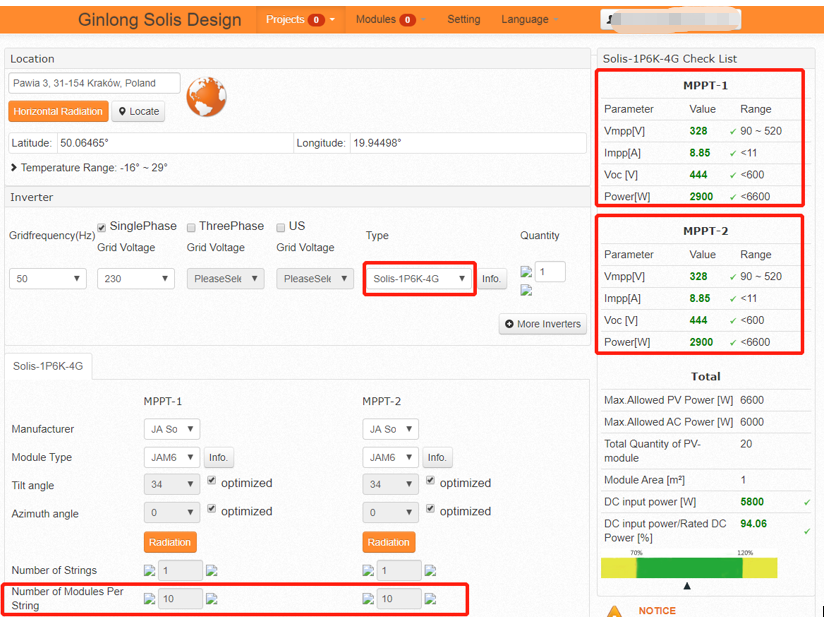Toggle MPPT-1 azimuth angle optimized checkbox
The height and width of the screenshot is (629, 827).
tap(211, 509)
